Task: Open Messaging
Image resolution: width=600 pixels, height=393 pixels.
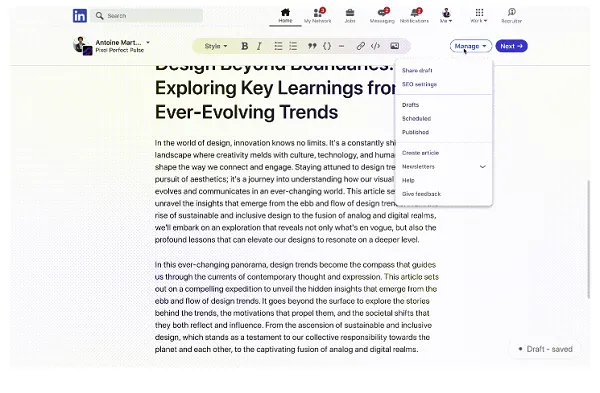Action: pyautogui.click(x=382, y=16)
